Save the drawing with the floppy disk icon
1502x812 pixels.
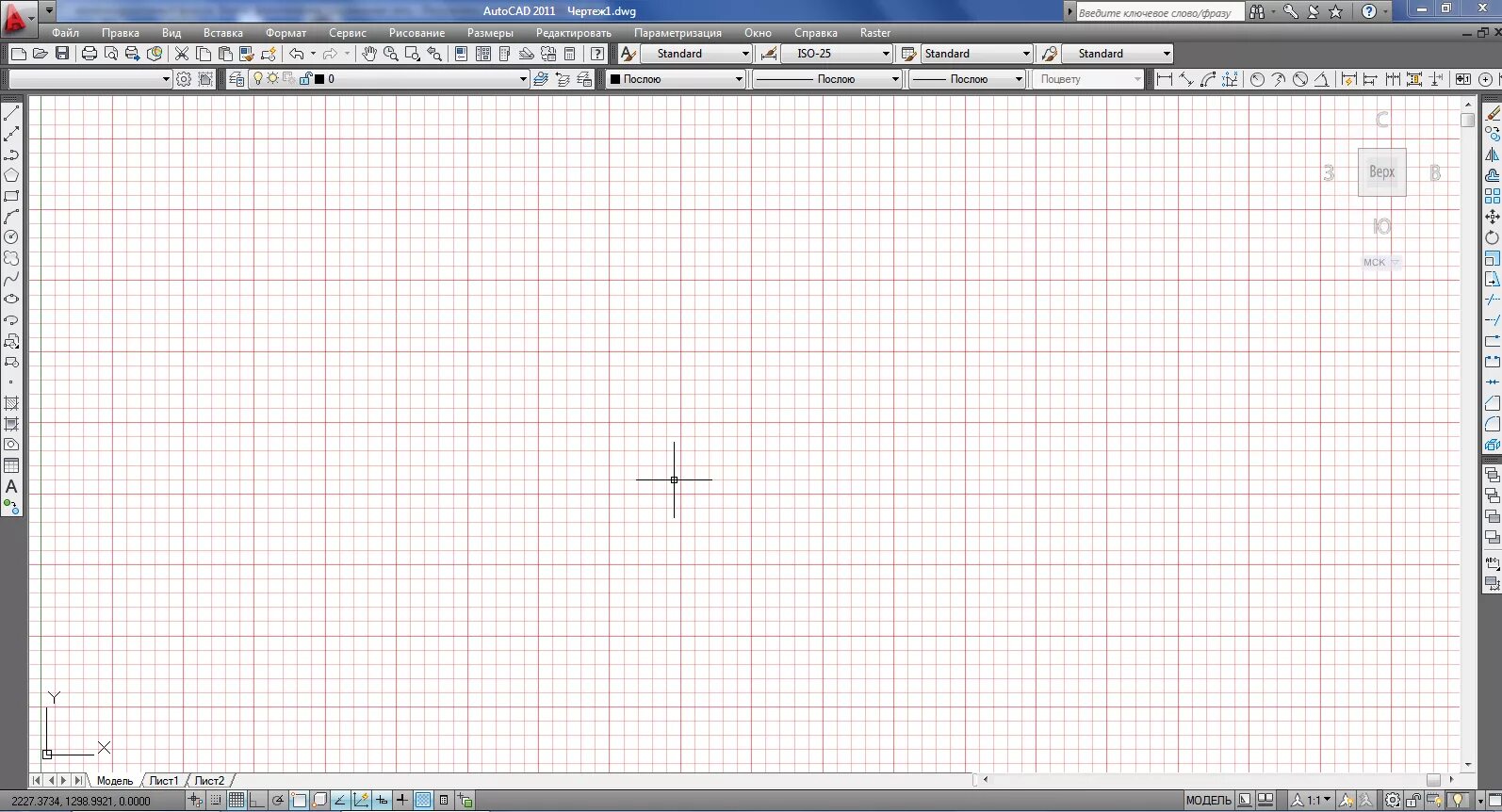[62, 54]
